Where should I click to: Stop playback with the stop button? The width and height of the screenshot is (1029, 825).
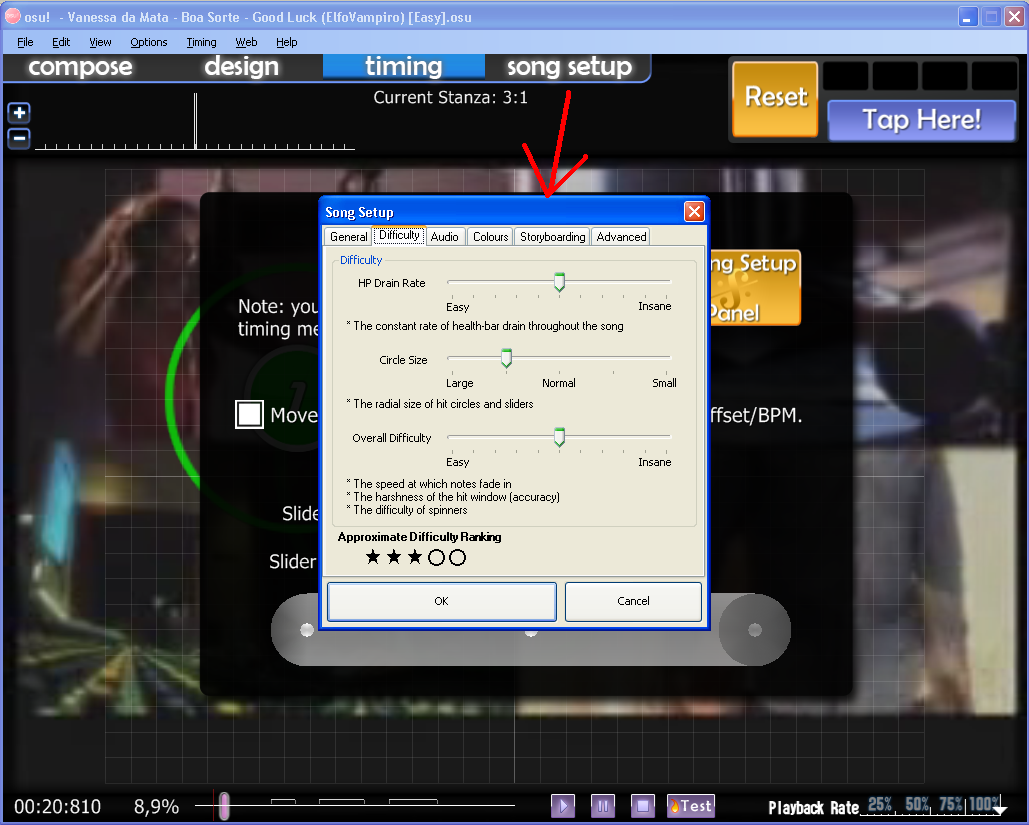(x=642, y=805)
